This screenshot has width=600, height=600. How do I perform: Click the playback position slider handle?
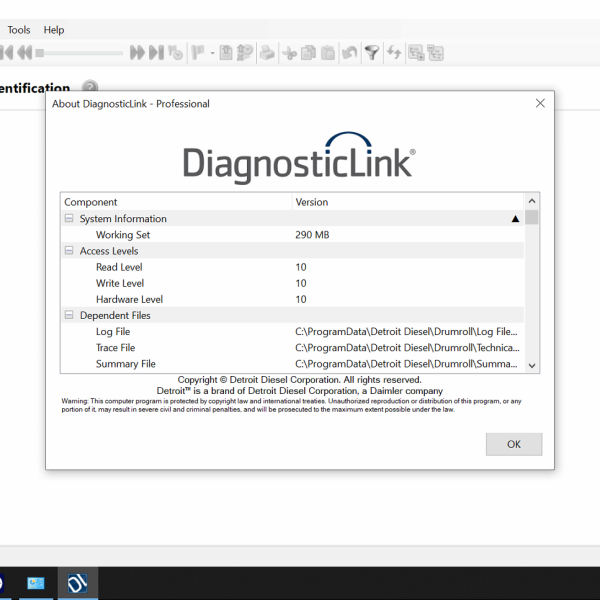click(39, 53)
